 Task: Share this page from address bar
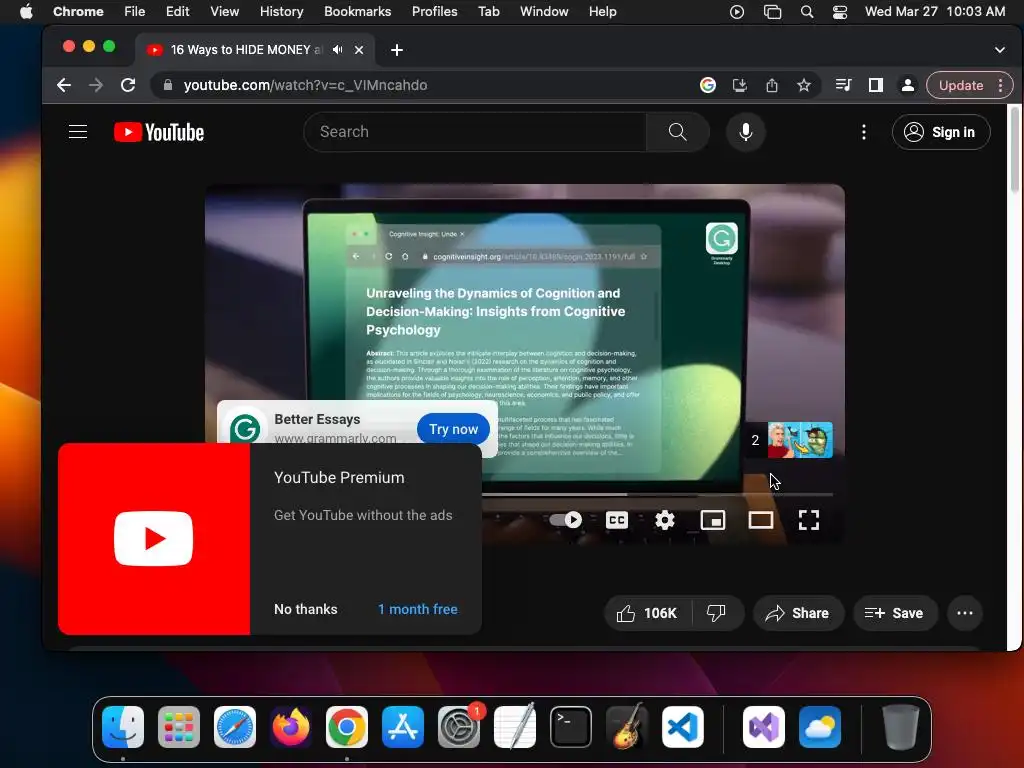tap(771, 85)
